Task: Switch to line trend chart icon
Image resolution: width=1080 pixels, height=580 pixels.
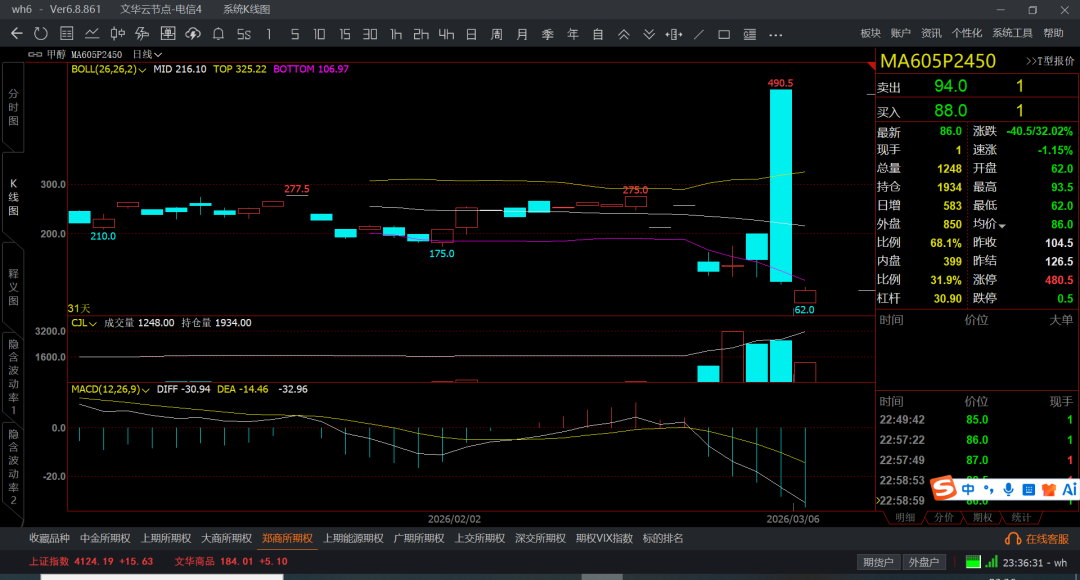Action: (92, 34)
